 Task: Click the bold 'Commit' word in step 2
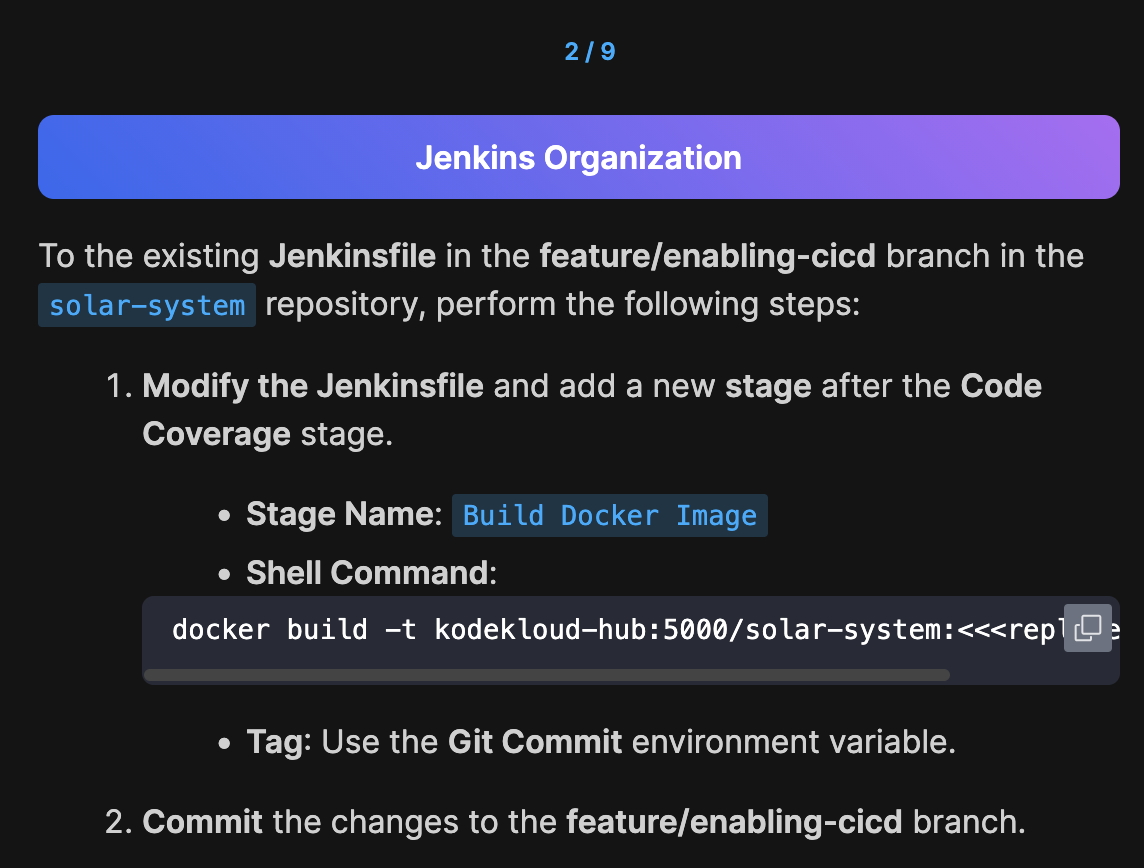[x=202, y=822]
